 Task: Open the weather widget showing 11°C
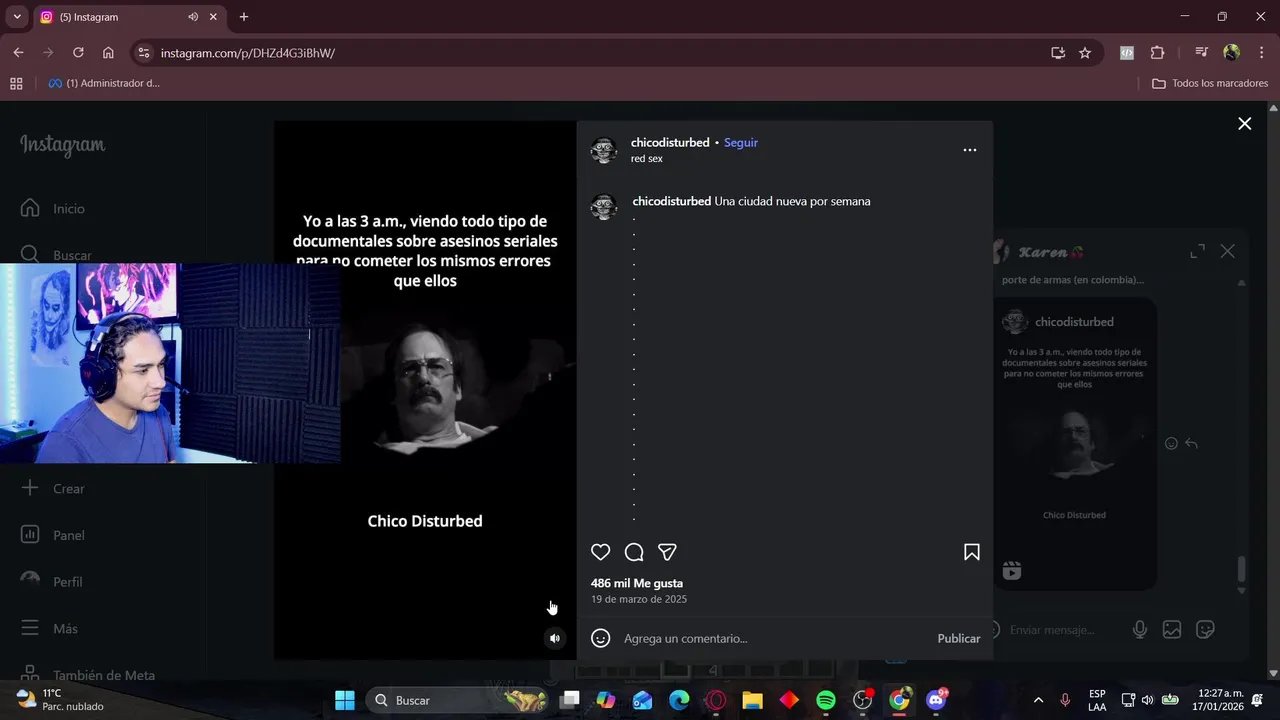tap(60, 700)
